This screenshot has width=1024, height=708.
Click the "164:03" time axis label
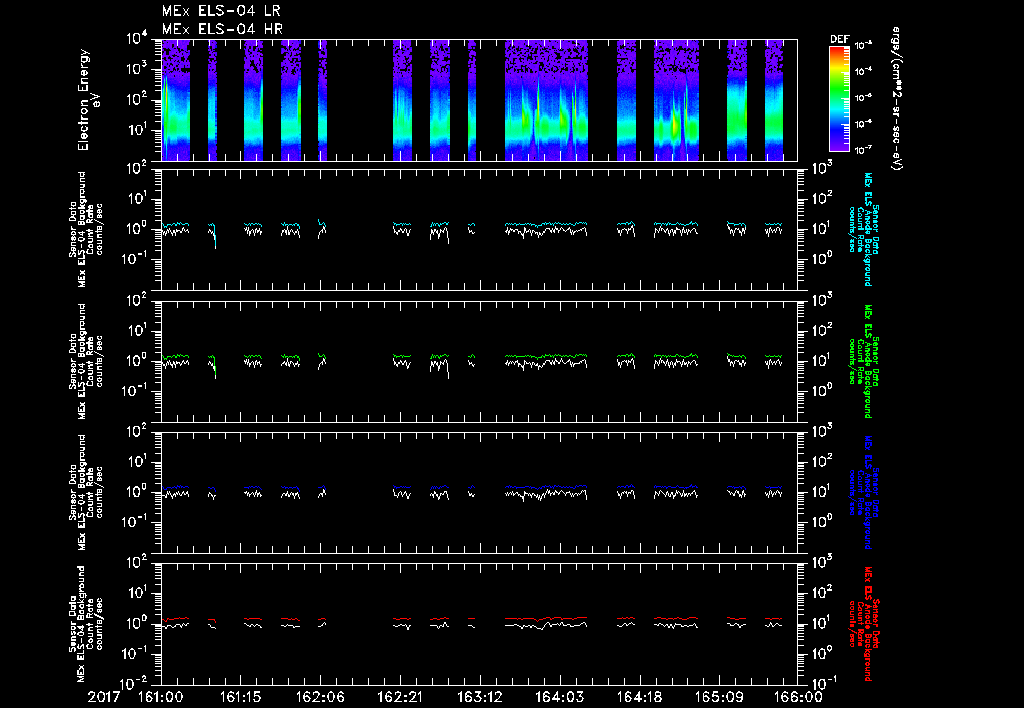[x=559, y=697]
